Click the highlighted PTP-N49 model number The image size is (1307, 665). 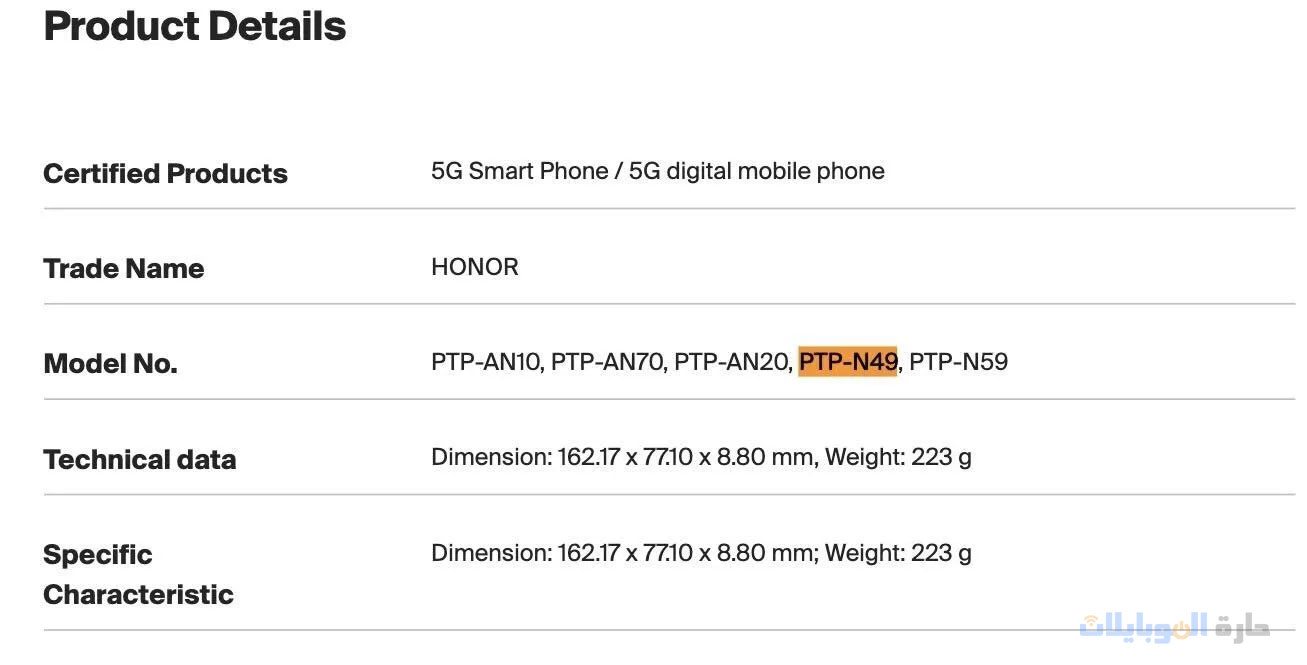848,362
